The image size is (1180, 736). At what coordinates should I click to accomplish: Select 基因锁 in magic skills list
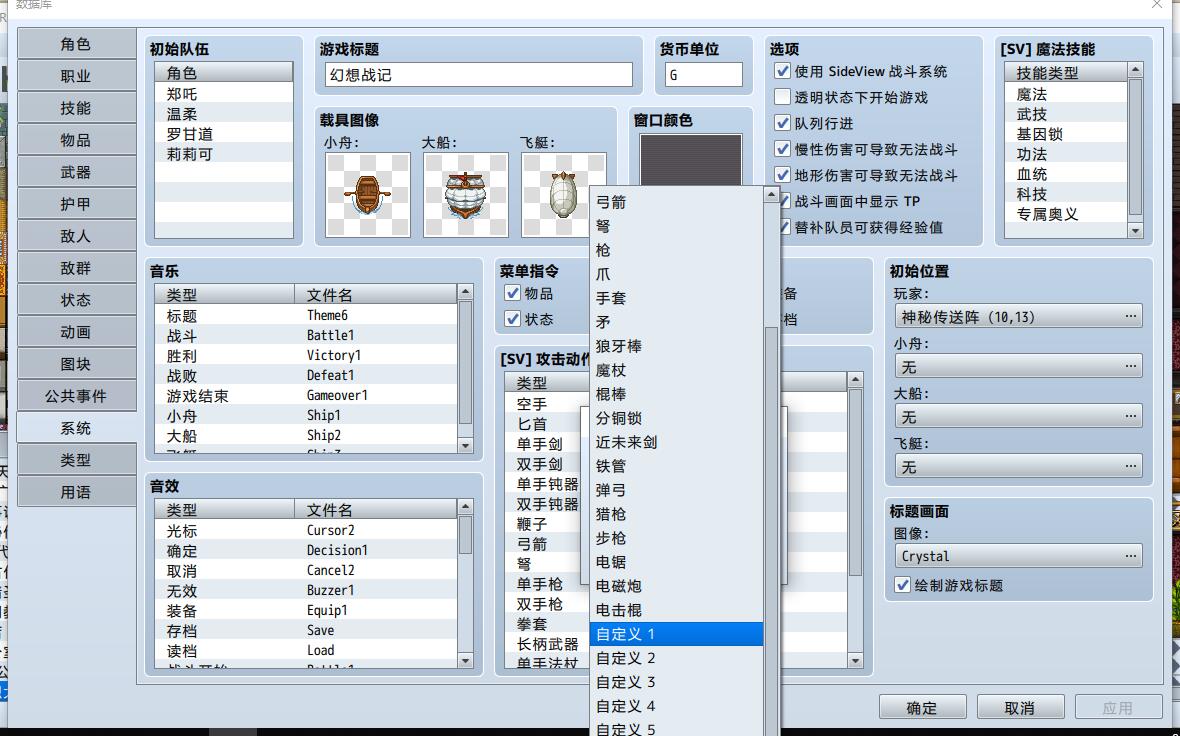1066,134
